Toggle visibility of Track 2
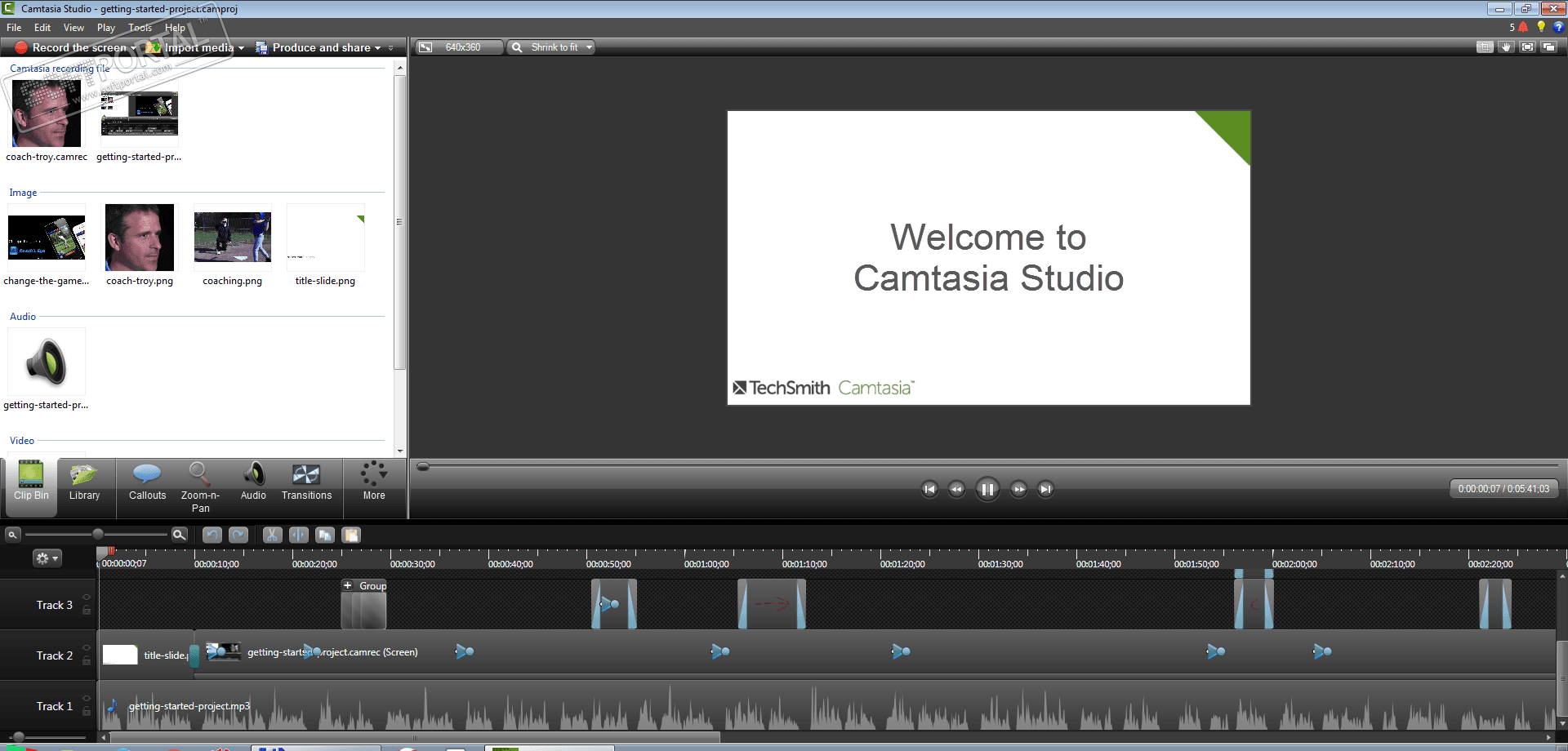 pos(87,649)
